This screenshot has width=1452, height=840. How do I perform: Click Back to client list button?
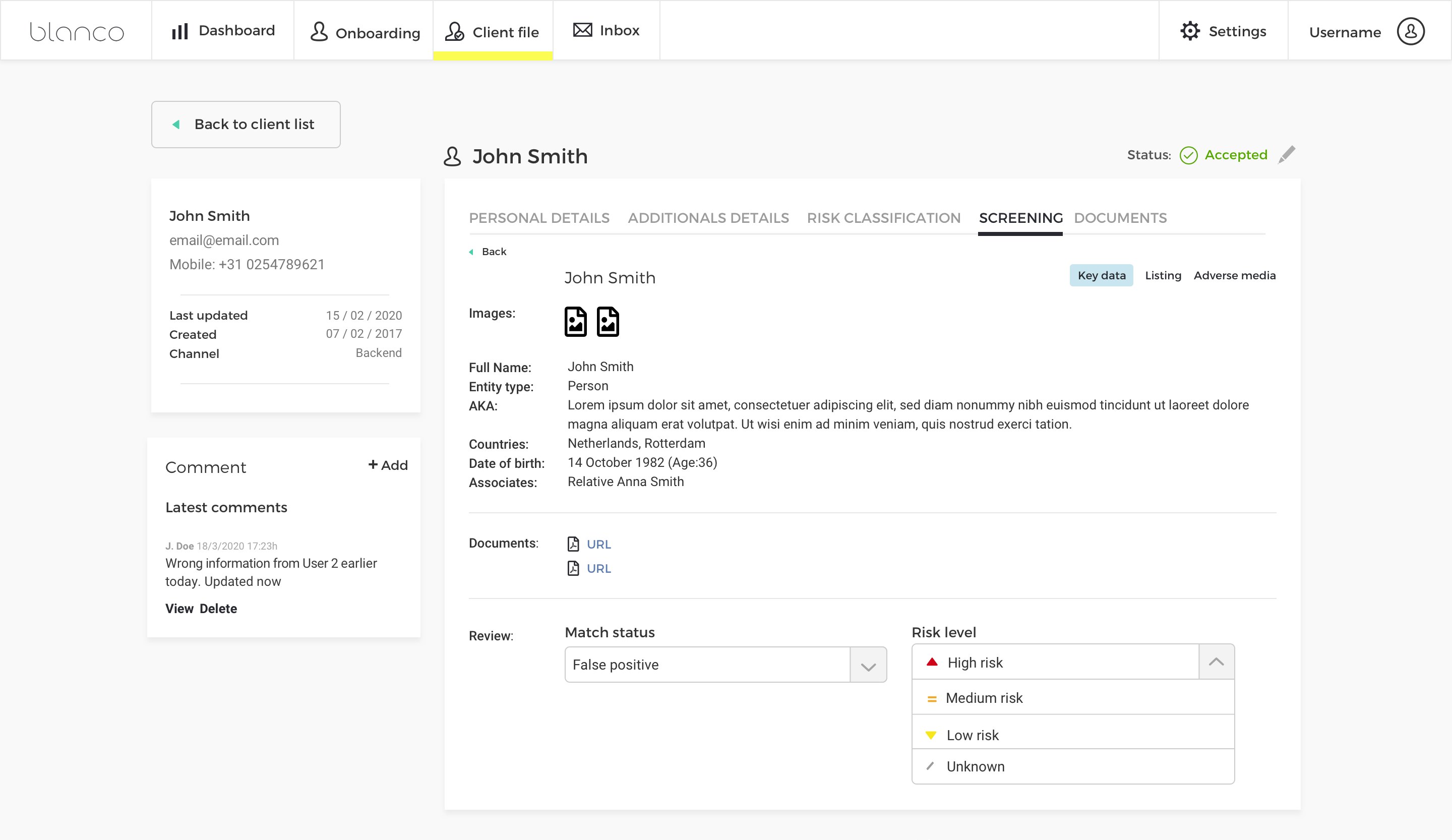(246, 125)
